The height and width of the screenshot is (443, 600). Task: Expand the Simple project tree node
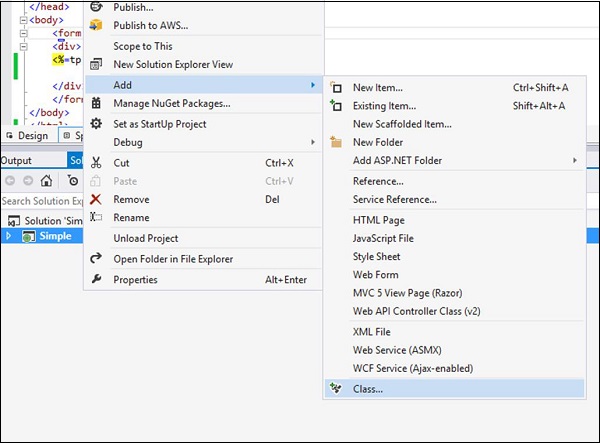tap(9, 236)
